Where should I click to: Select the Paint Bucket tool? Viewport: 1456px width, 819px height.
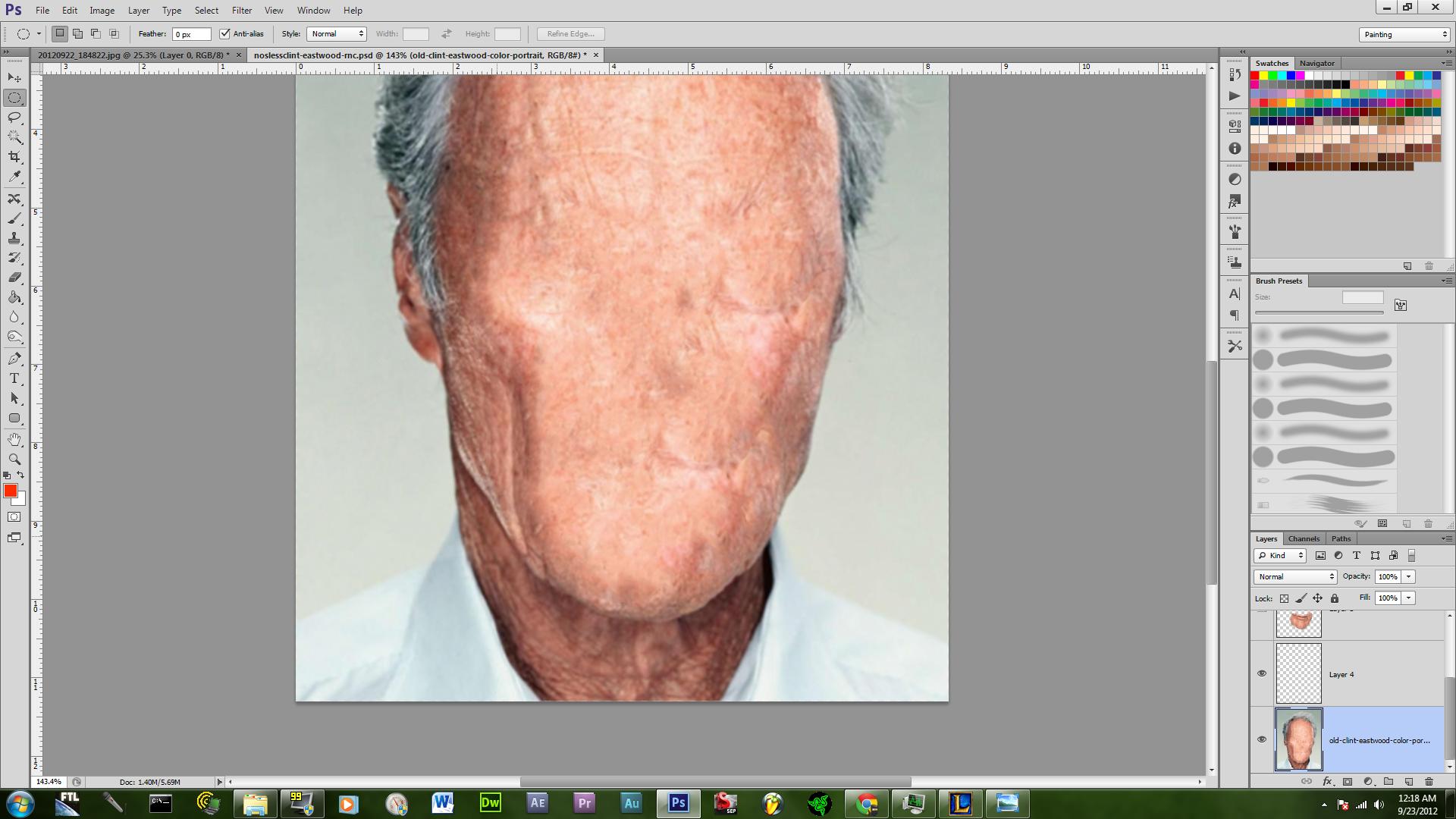(14, 297)
